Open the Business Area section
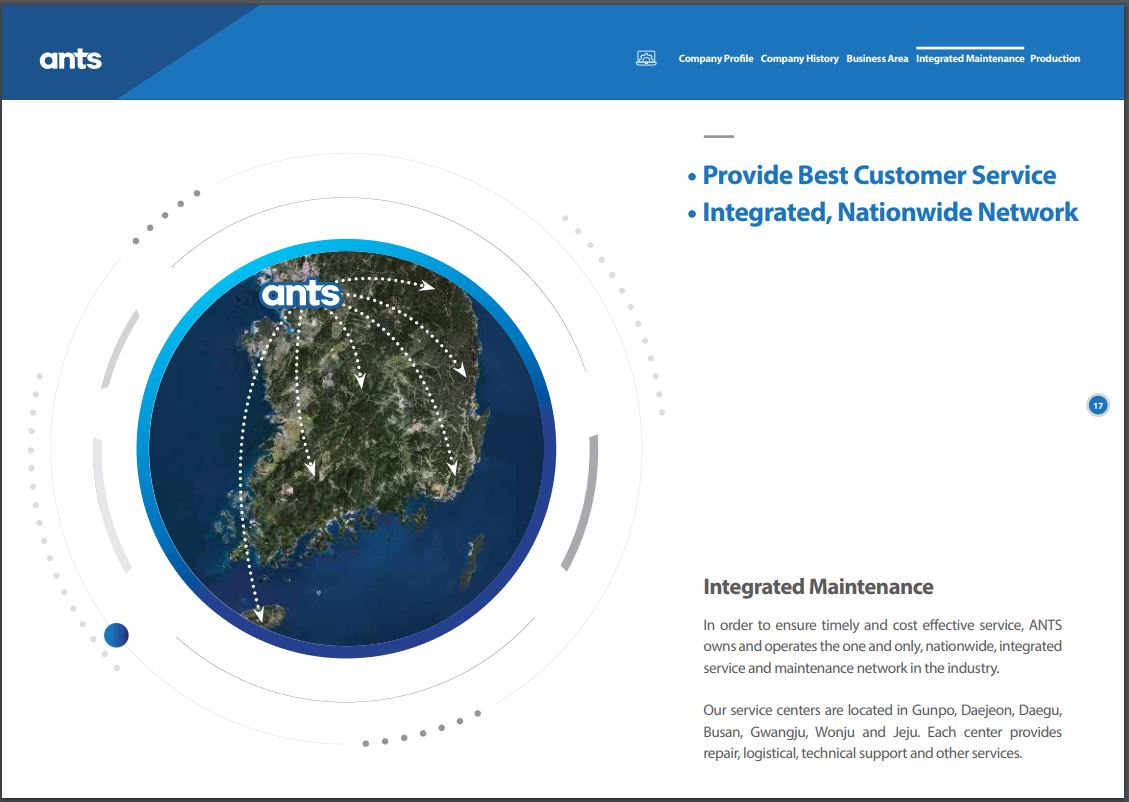 [877, 59]
